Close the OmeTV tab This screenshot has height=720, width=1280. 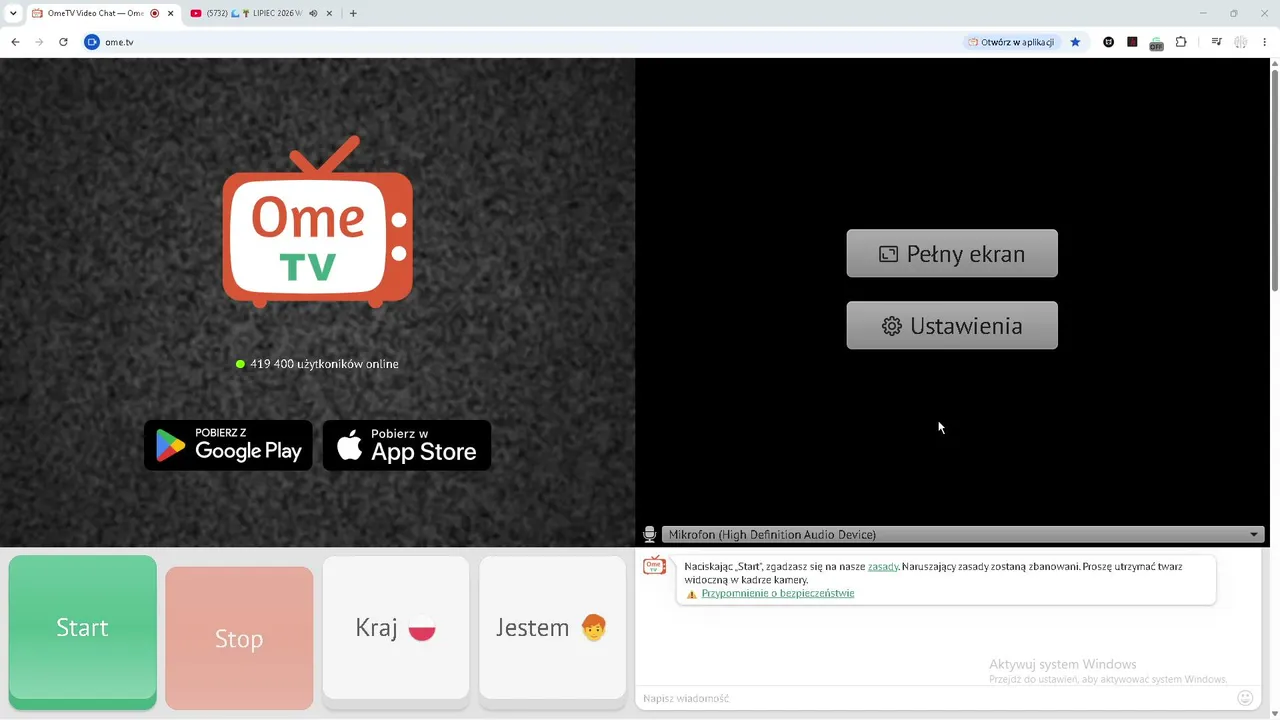[x=170, y=13]
